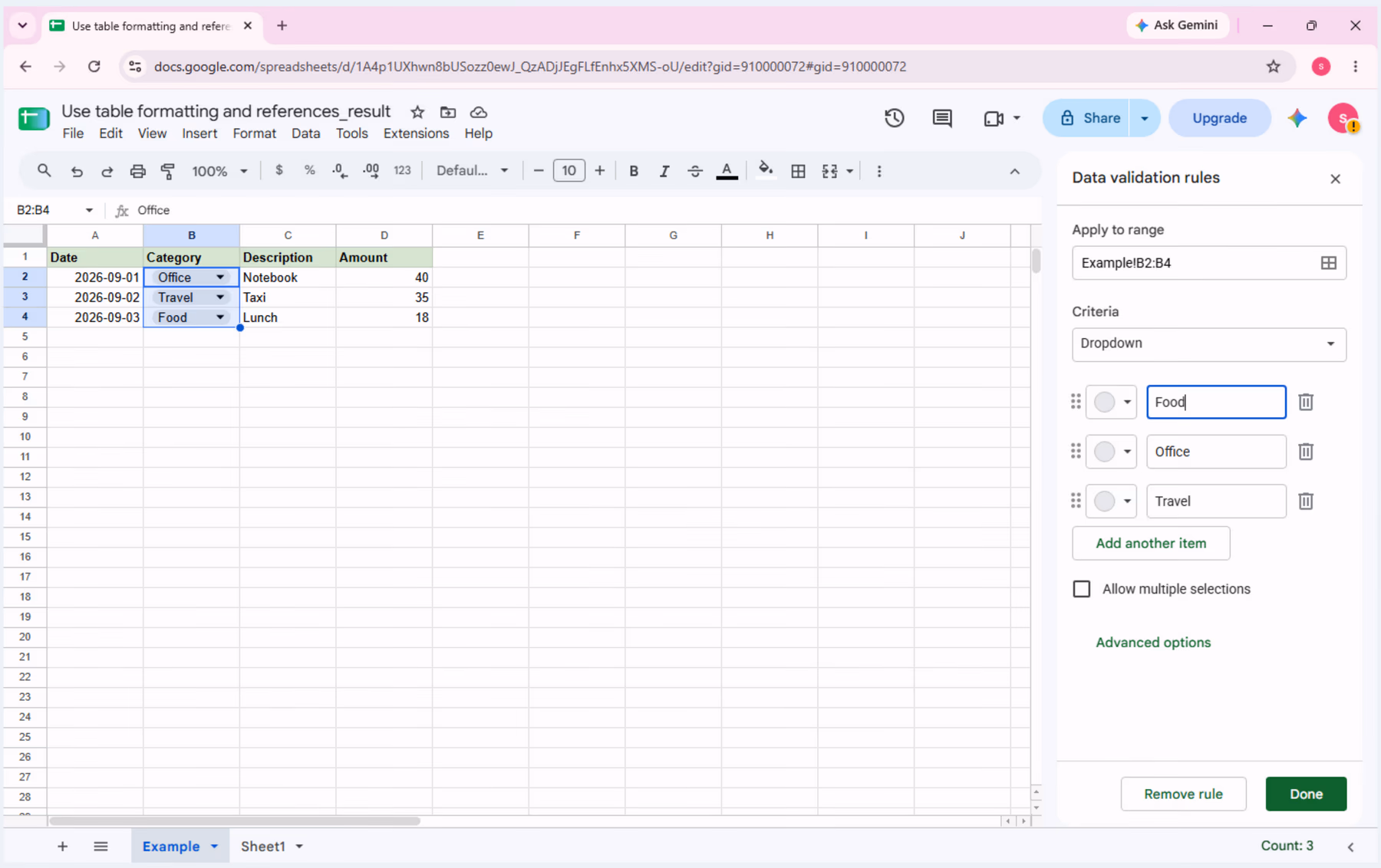Toggle italic formatting
Viewport: 1381px width, 868px height.
[664, 171]
